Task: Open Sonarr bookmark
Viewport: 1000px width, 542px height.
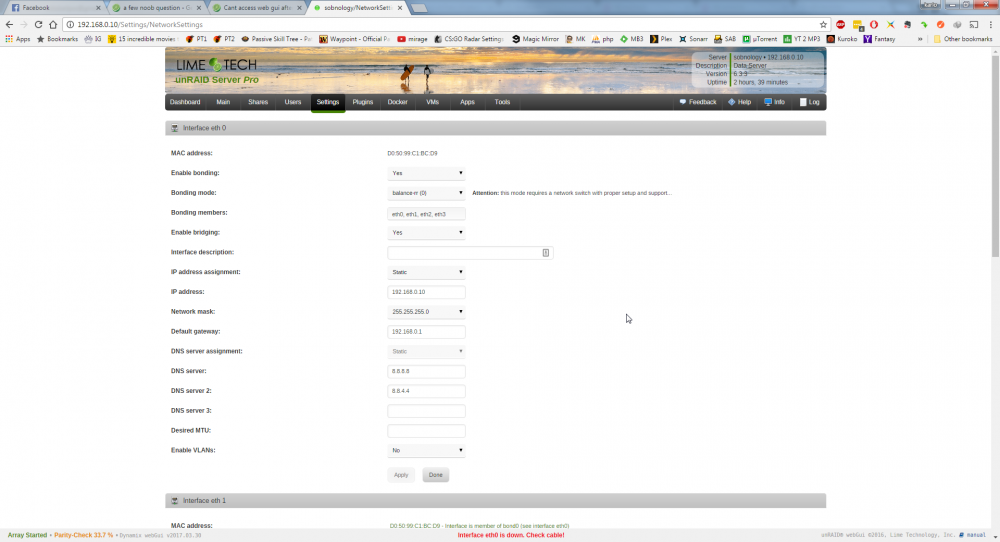Action: pos(693,39)
